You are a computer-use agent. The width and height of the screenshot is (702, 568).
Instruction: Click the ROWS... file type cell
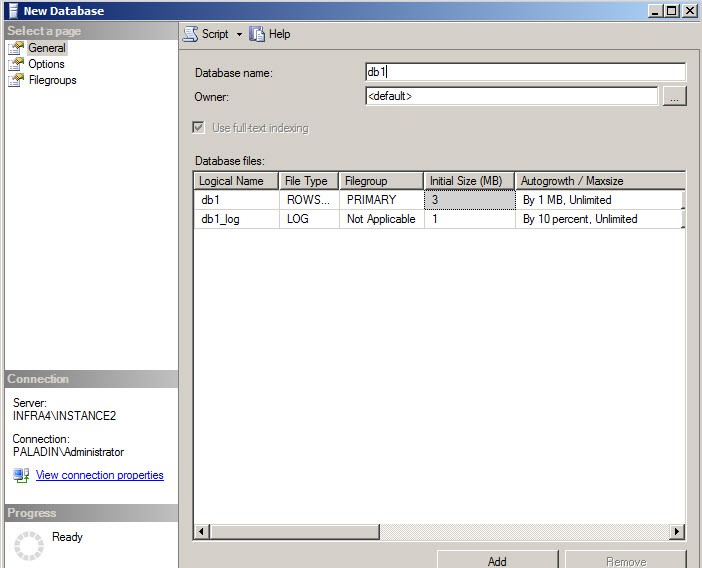click(309, 200)
